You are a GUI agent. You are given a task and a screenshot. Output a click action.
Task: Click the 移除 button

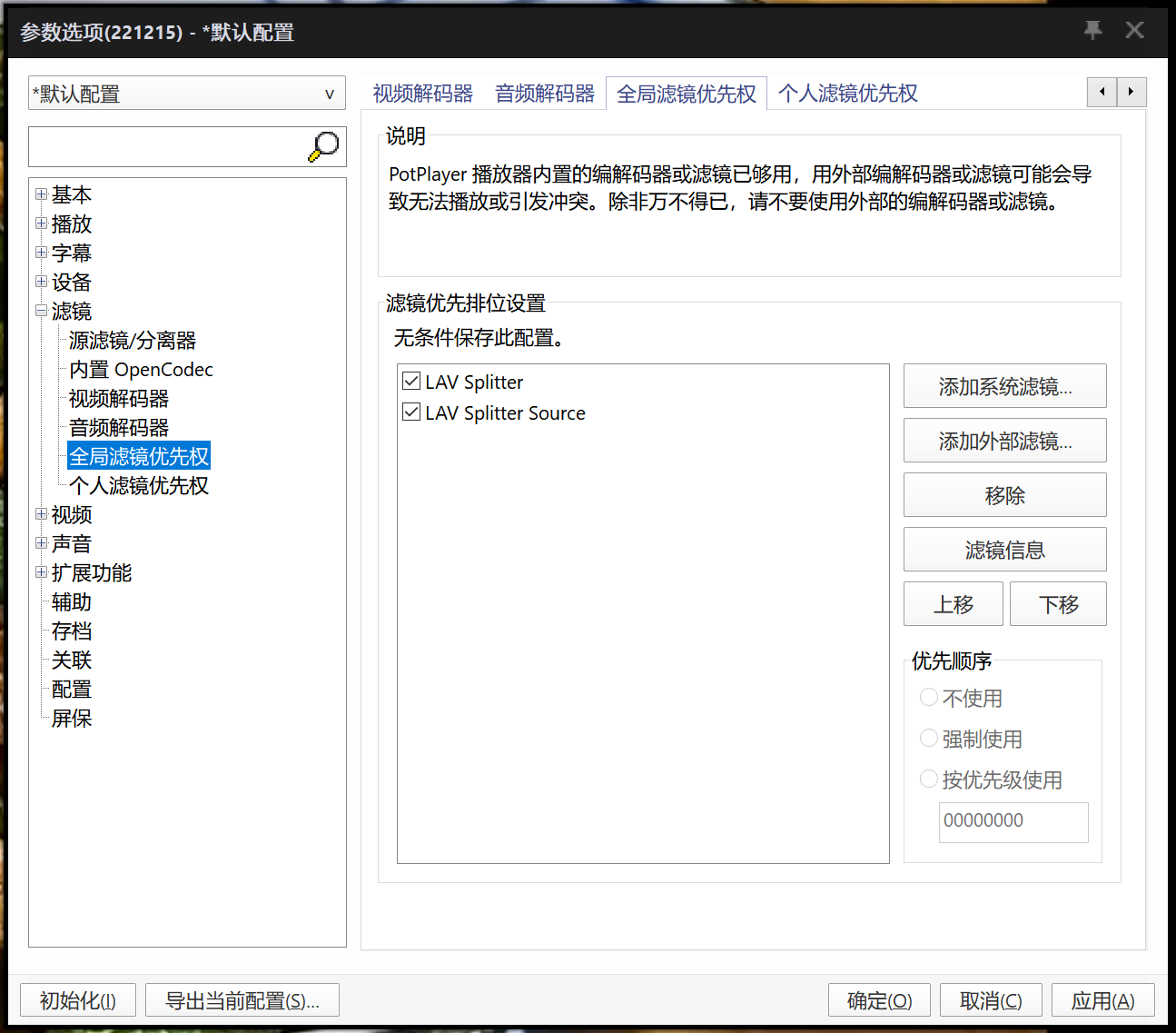point(1004,494)
